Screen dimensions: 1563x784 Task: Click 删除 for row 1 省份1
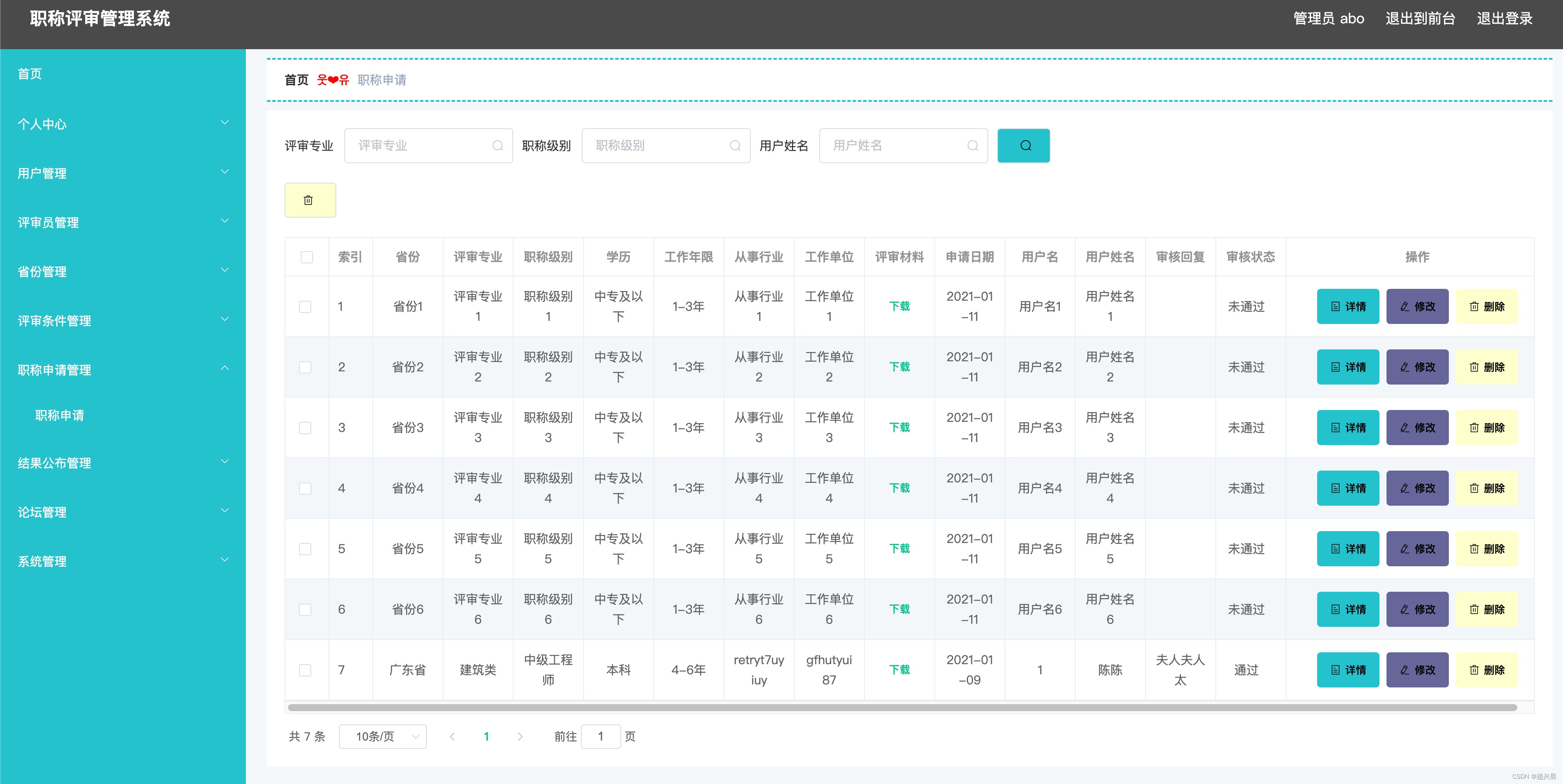(x=1487, y=306)
